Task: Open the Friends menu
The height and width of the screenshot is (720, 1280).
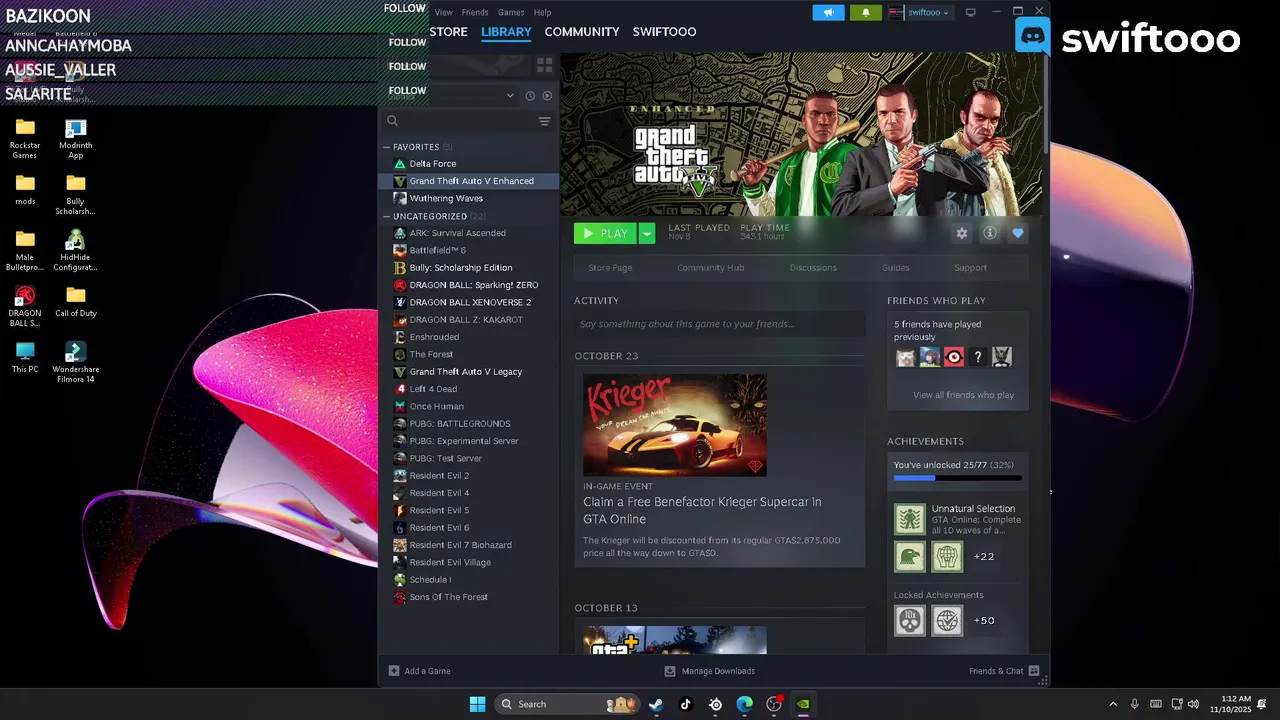Action: (475, 12)
